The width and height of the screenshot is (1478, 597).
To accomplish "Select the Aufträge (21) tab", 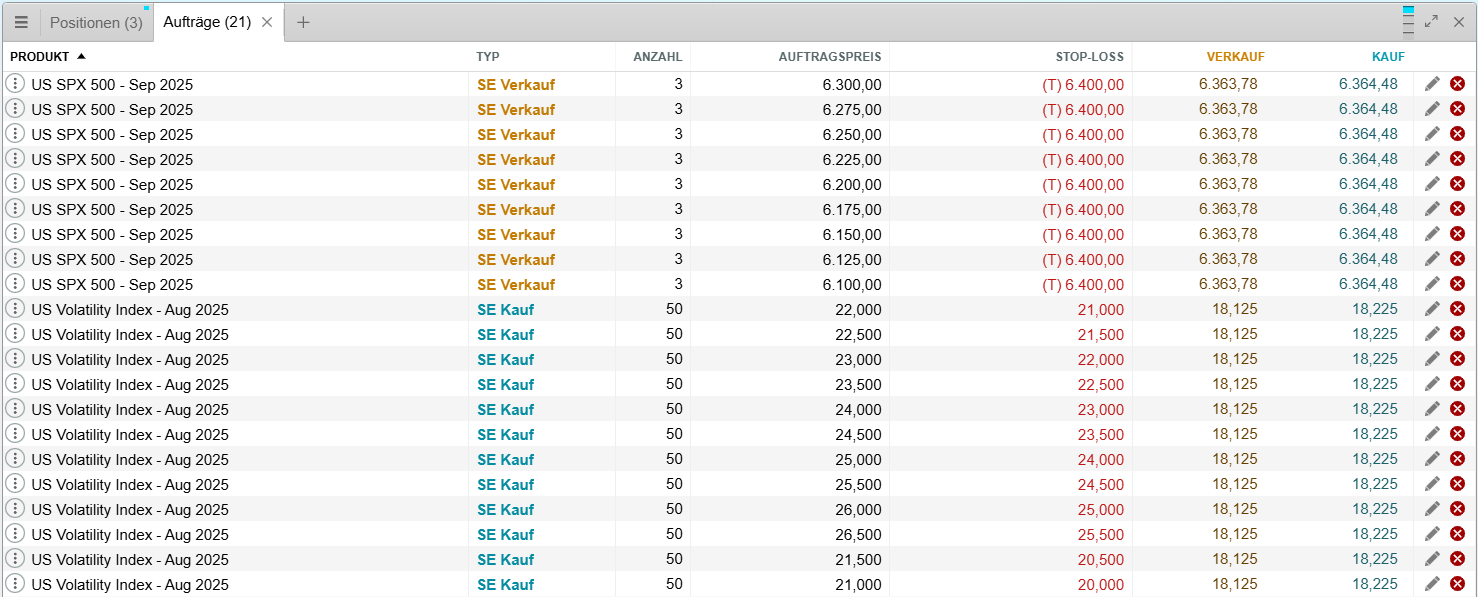I will point(207,22).
